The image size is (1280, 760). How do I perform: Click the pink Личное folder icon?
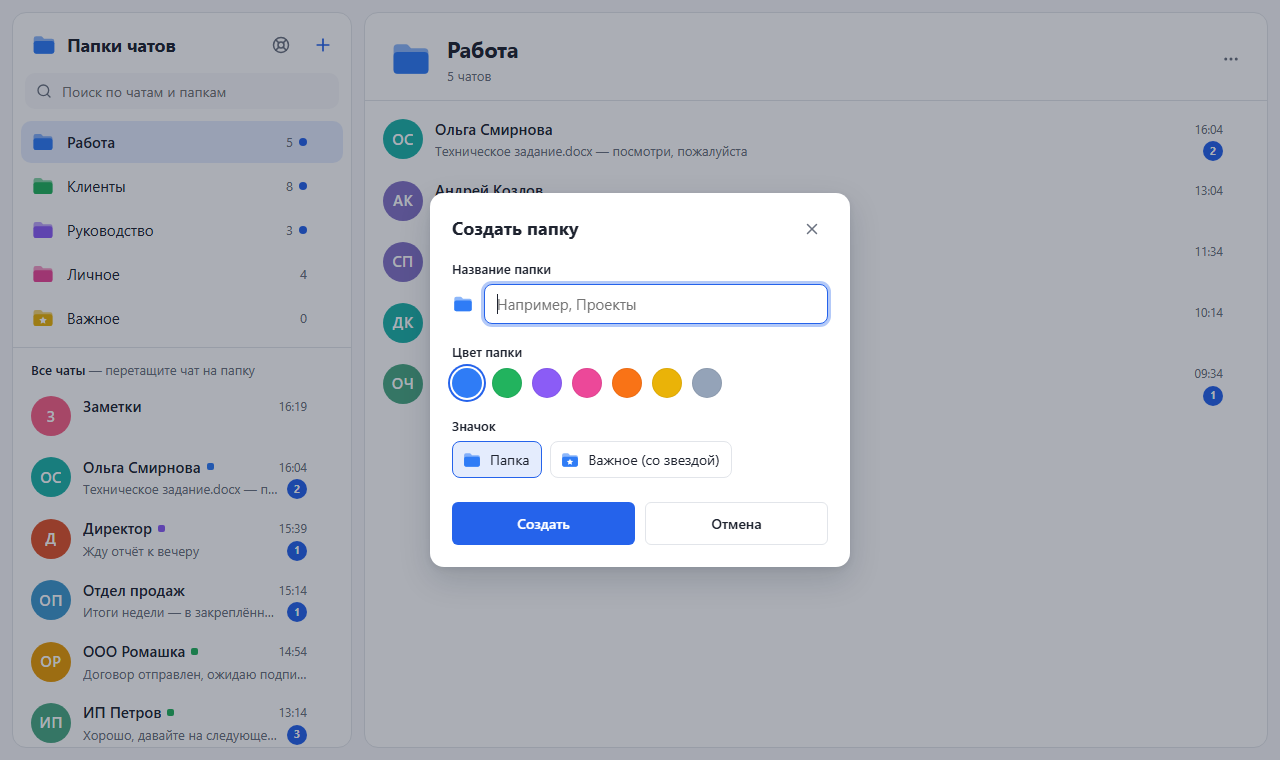pyautogui.click(x=43, y=274)
